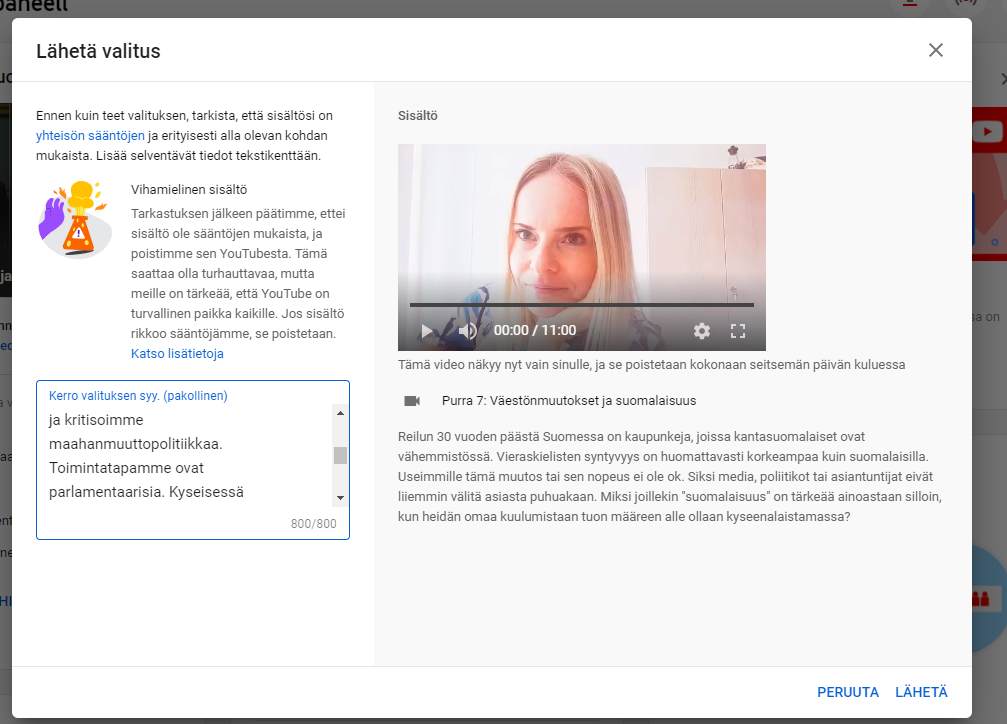Image resolution: width=1007 pixels, height=724 pixels.
Task: Enter fullscreen mode on the video
Action: coord(738,331)
